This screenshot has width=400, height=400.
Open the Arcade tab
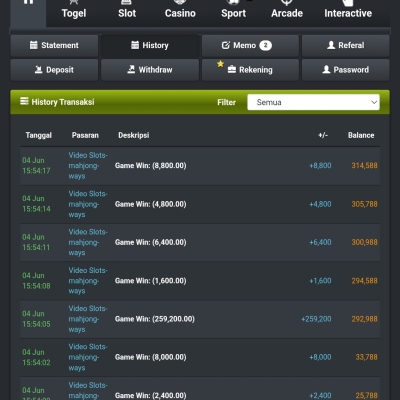pos(287,13)
